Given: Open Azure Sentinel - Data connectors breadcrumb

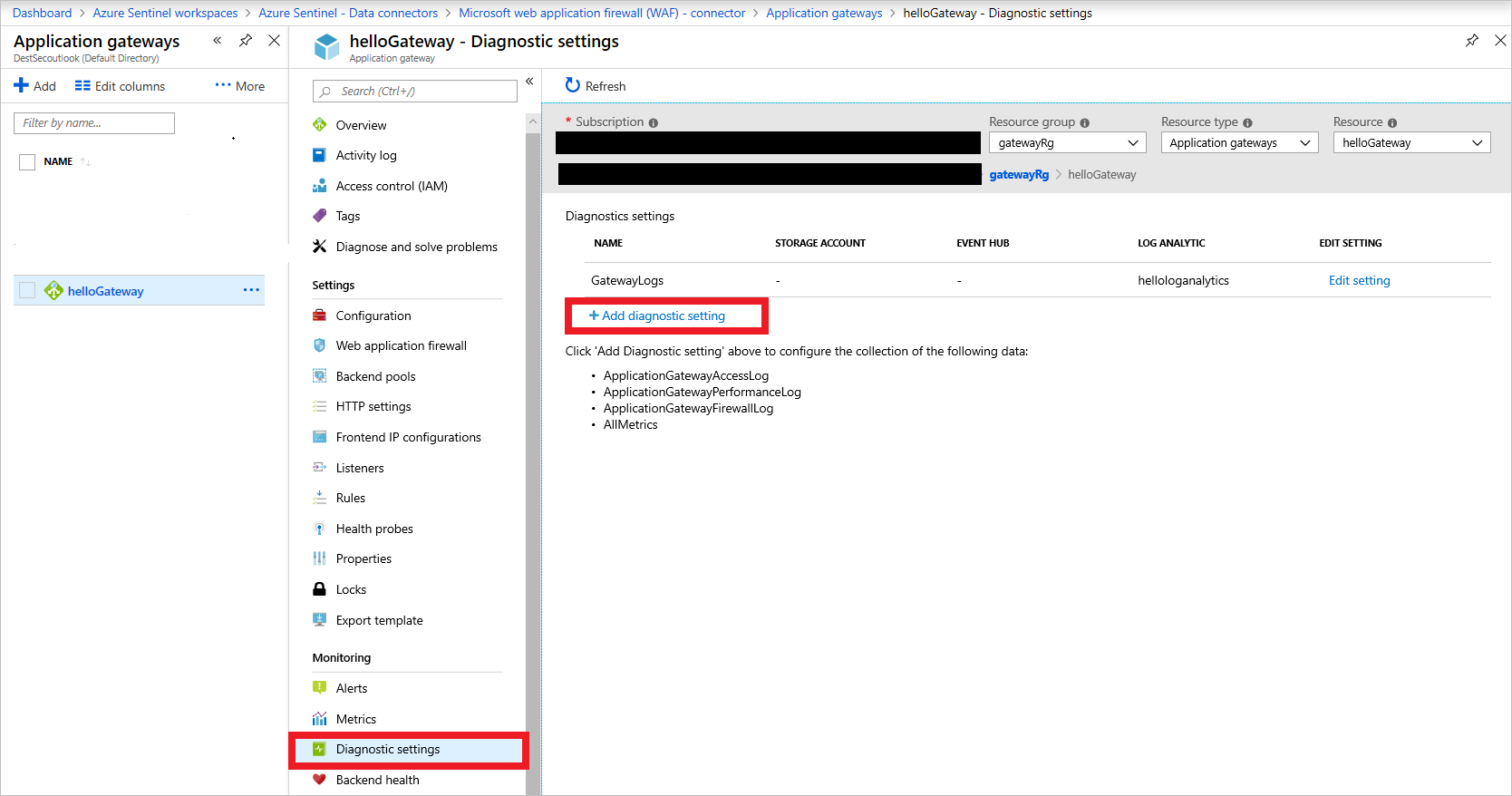Looking at the screenshot, I should [x=348, y=13].
